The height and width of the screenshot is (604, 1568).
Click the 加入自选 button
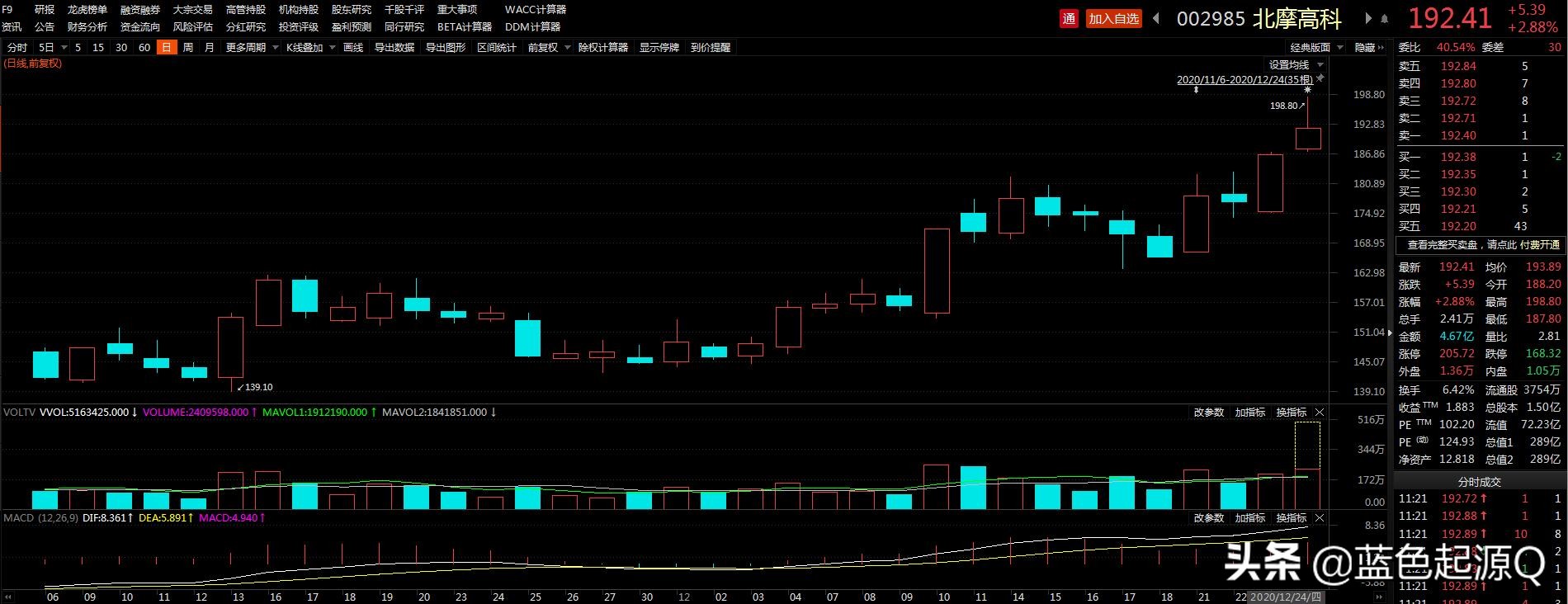[1113, 18]
